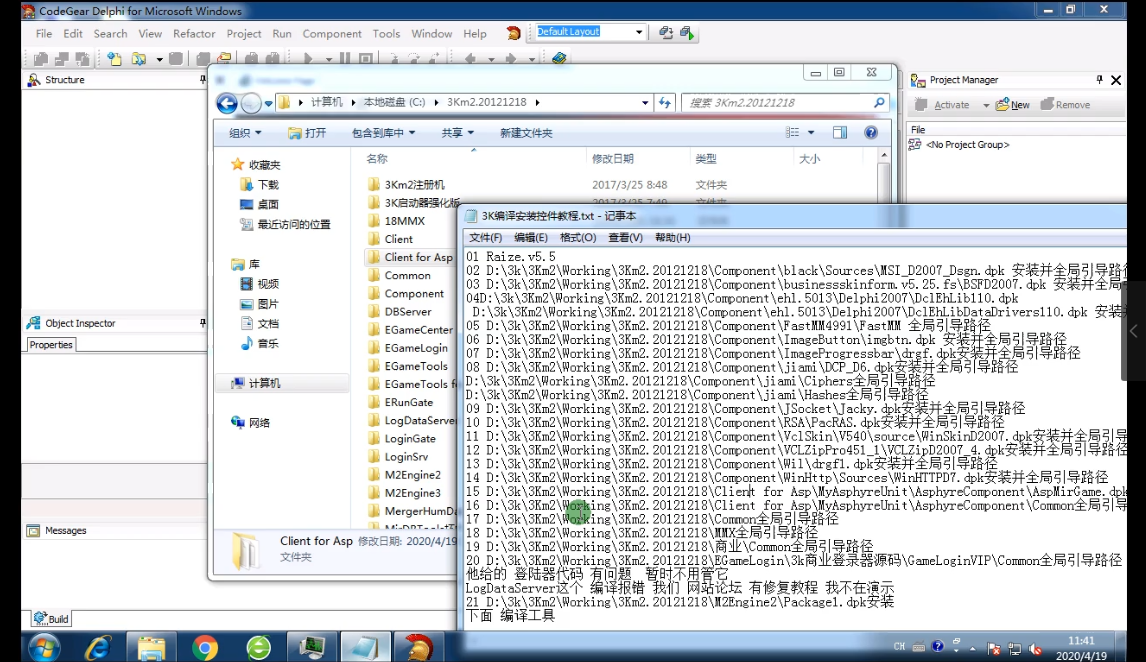Select Component folder in Explorer list
1146x662 pixels.
pyautogui.click(x=414, y=293)
